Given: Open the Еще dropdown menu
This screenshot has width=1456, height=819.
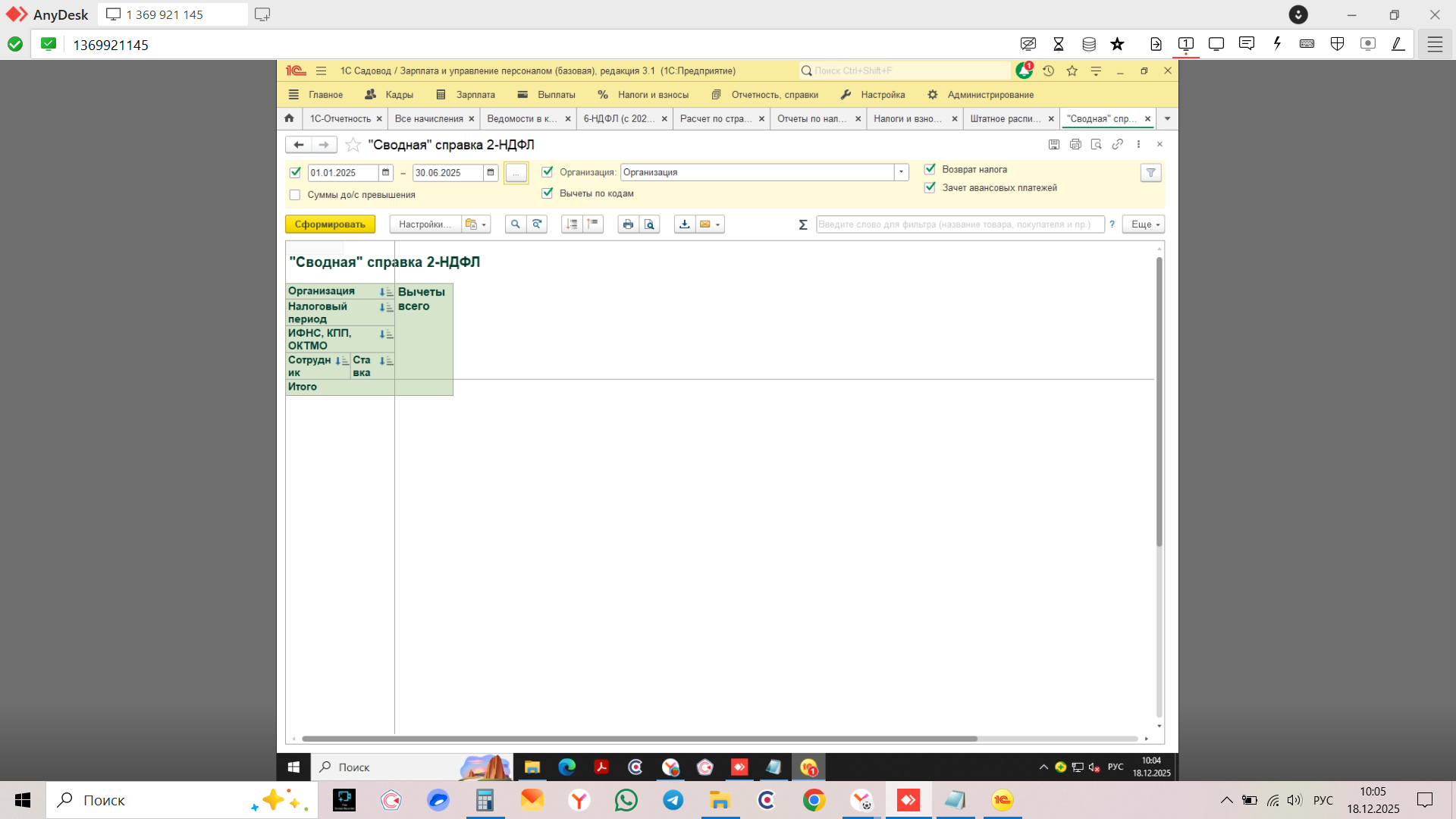Looking at the screenshot, I should pos(1143,224).
